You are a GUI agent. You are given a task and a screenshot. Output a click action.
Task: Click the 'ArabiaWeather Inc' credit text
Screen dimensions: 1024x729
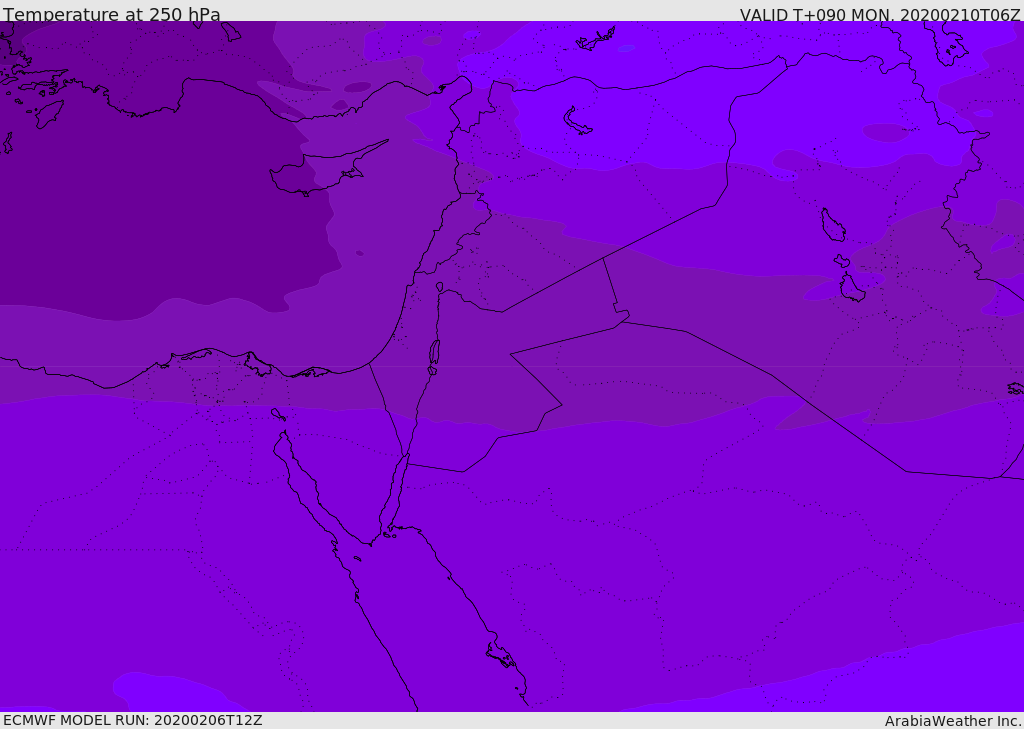[952, 721]
